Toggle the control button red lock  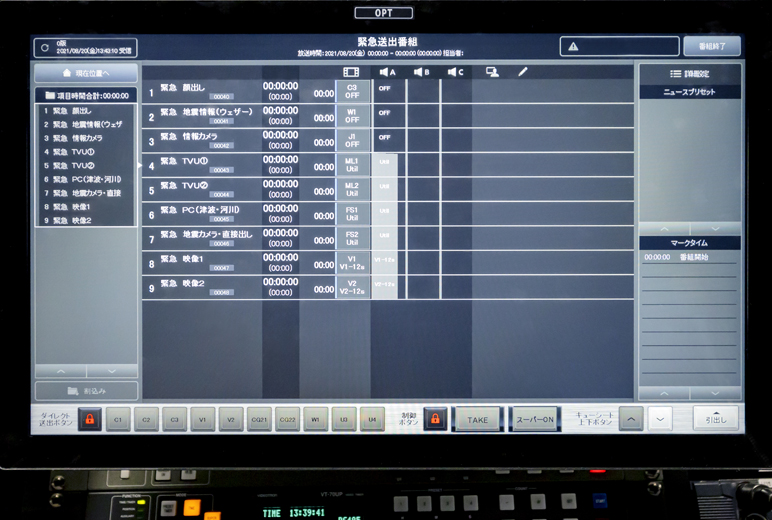click(435, 420)
